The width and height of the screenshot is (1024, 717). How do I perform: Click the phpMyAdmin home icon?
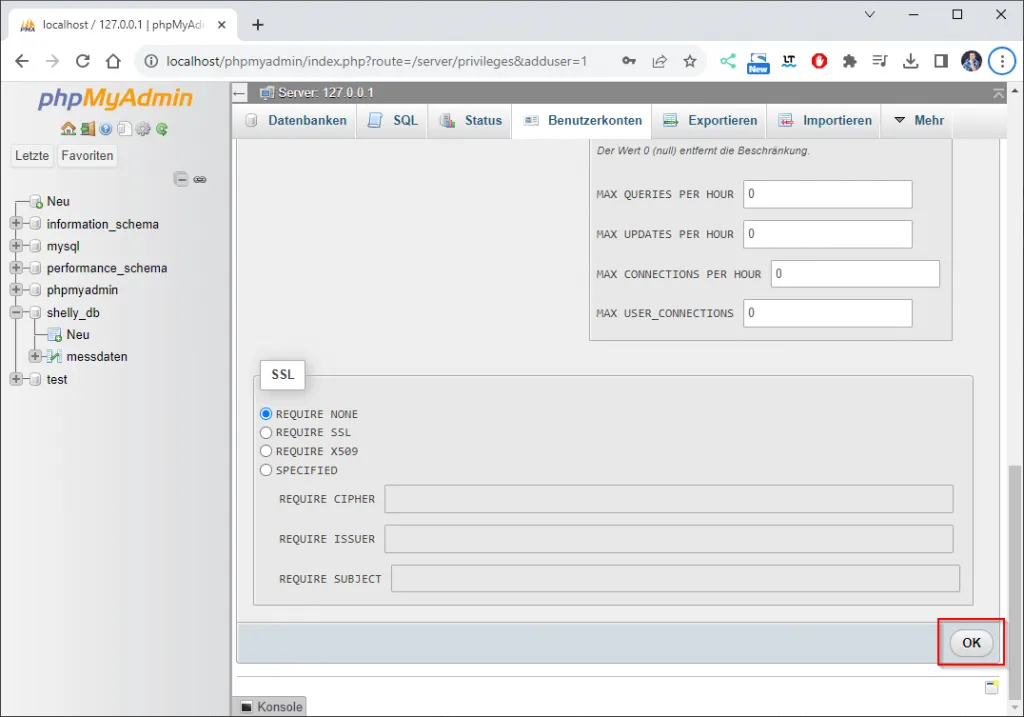(67, 129)
